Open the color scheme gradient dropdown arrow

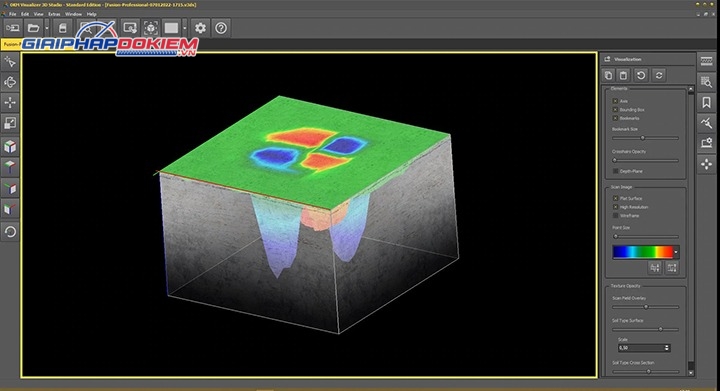pos(676,252)
